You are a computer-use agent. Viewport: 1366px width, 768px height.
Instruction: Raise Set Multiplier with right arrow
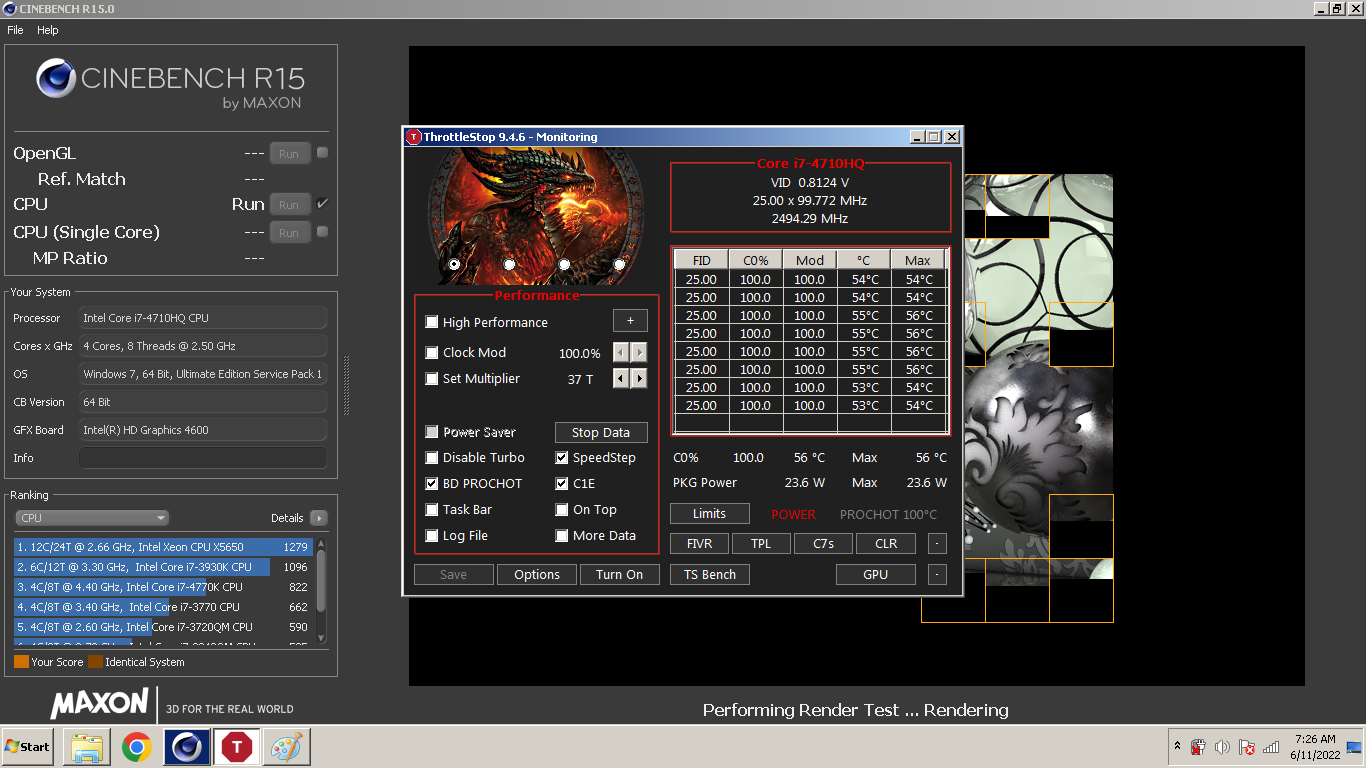[x=639, y=379]
